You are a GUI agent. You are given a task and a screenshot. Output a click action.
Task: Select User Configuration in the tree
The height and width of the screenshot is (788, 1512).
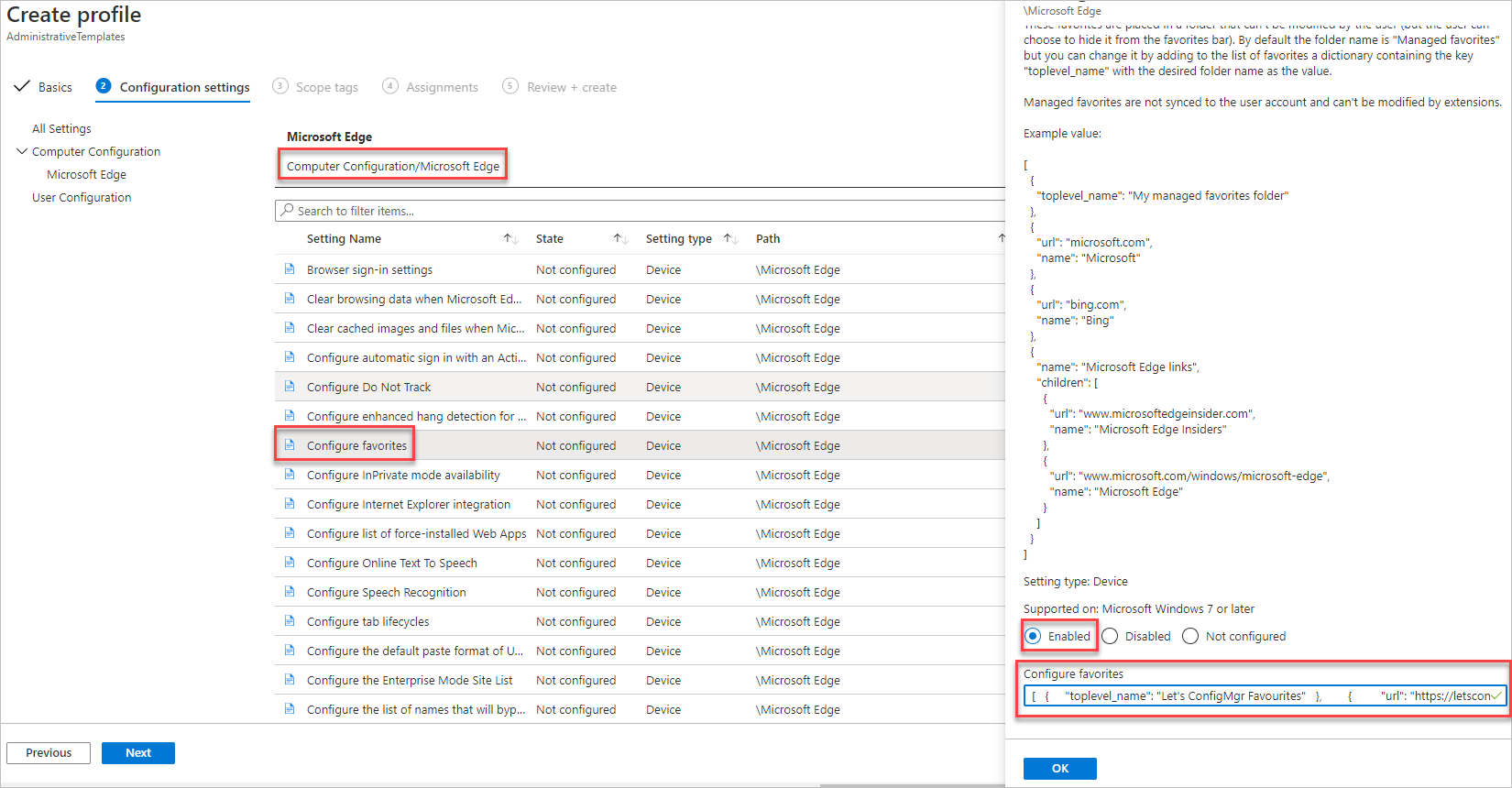coord(82,197)
